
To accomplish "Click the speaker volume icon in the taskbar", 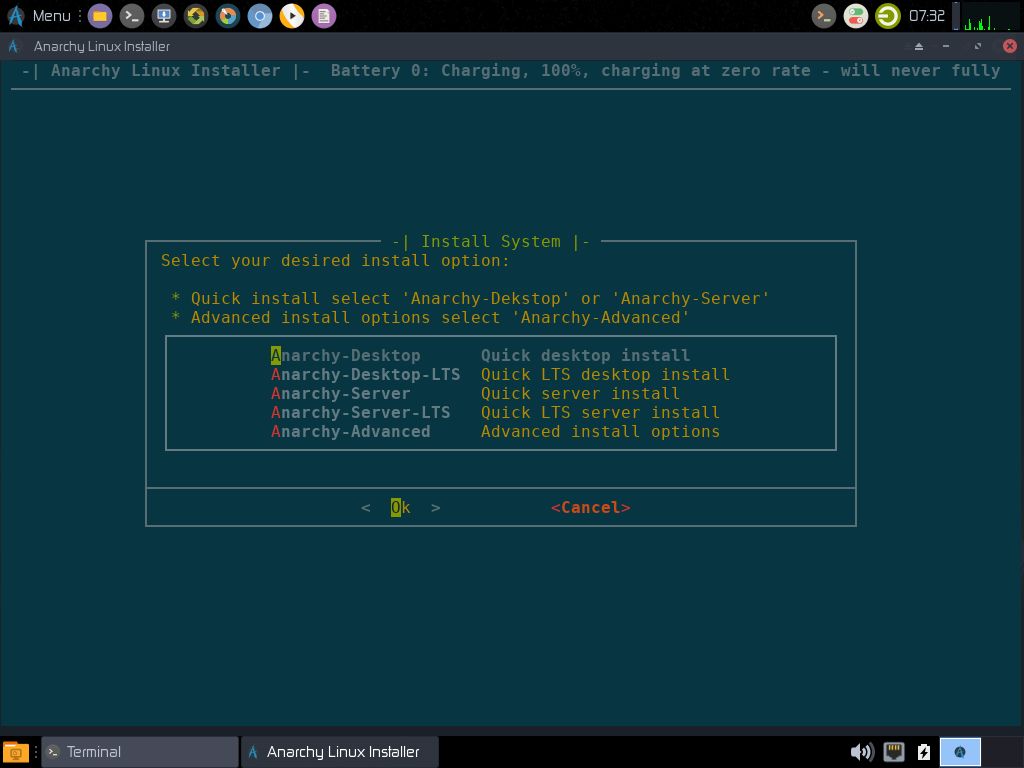I will (860, 752).
